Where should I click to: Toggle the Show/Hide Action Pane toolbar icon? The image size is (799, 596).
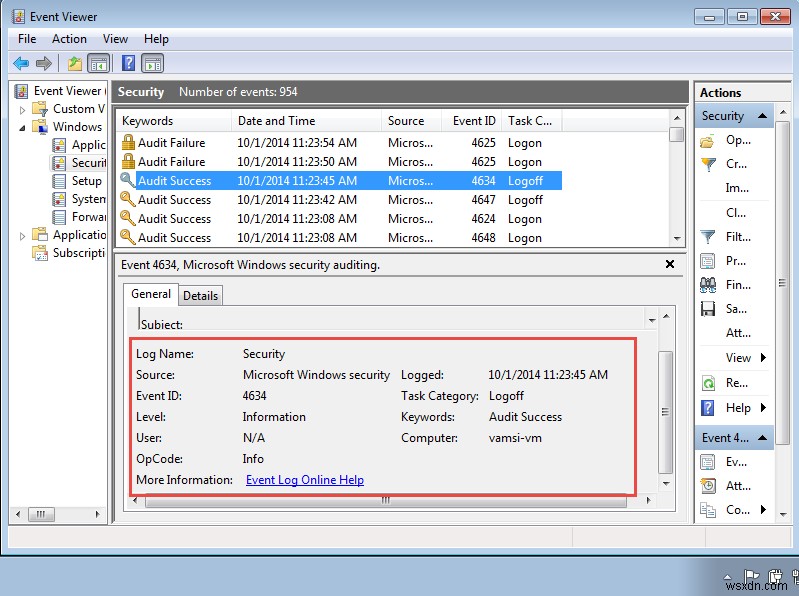coord(153,64)
